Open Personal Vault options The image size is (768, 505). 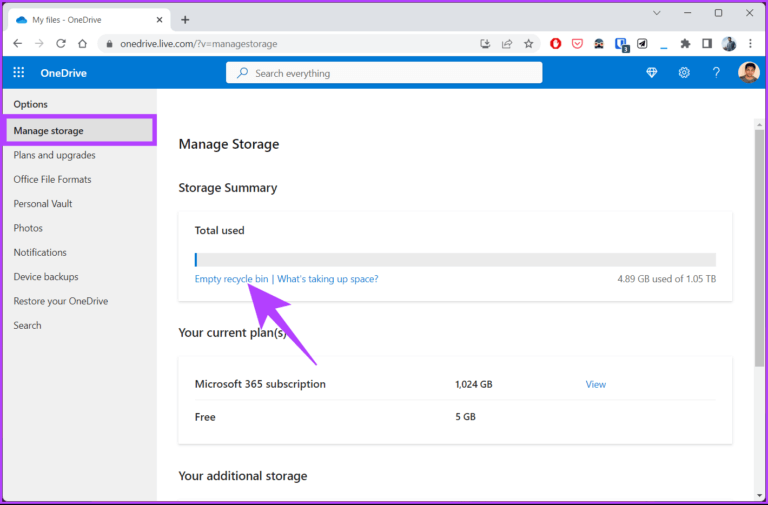click(43, 203)
